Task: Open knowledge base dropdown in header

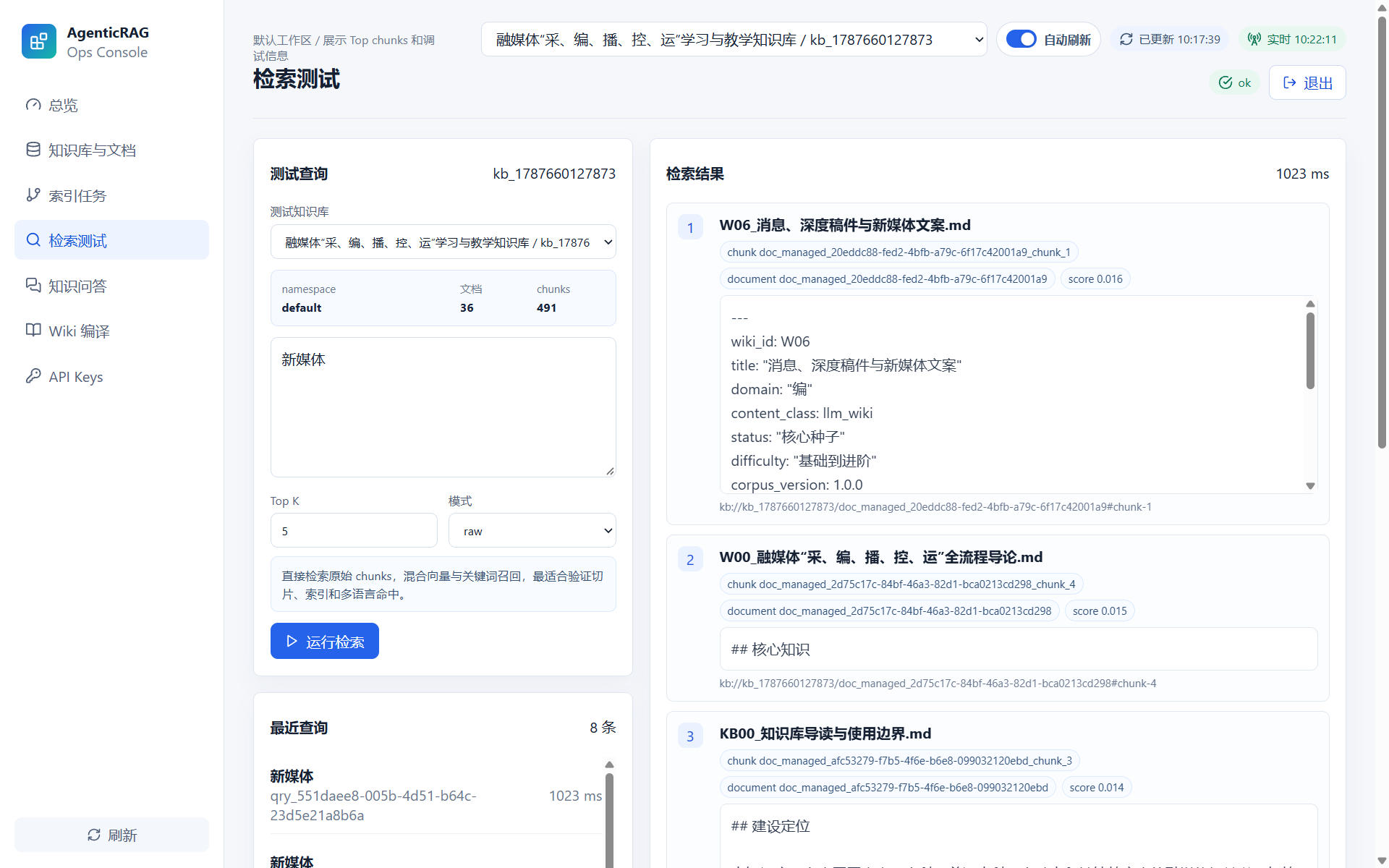Action: coord(734,39)
